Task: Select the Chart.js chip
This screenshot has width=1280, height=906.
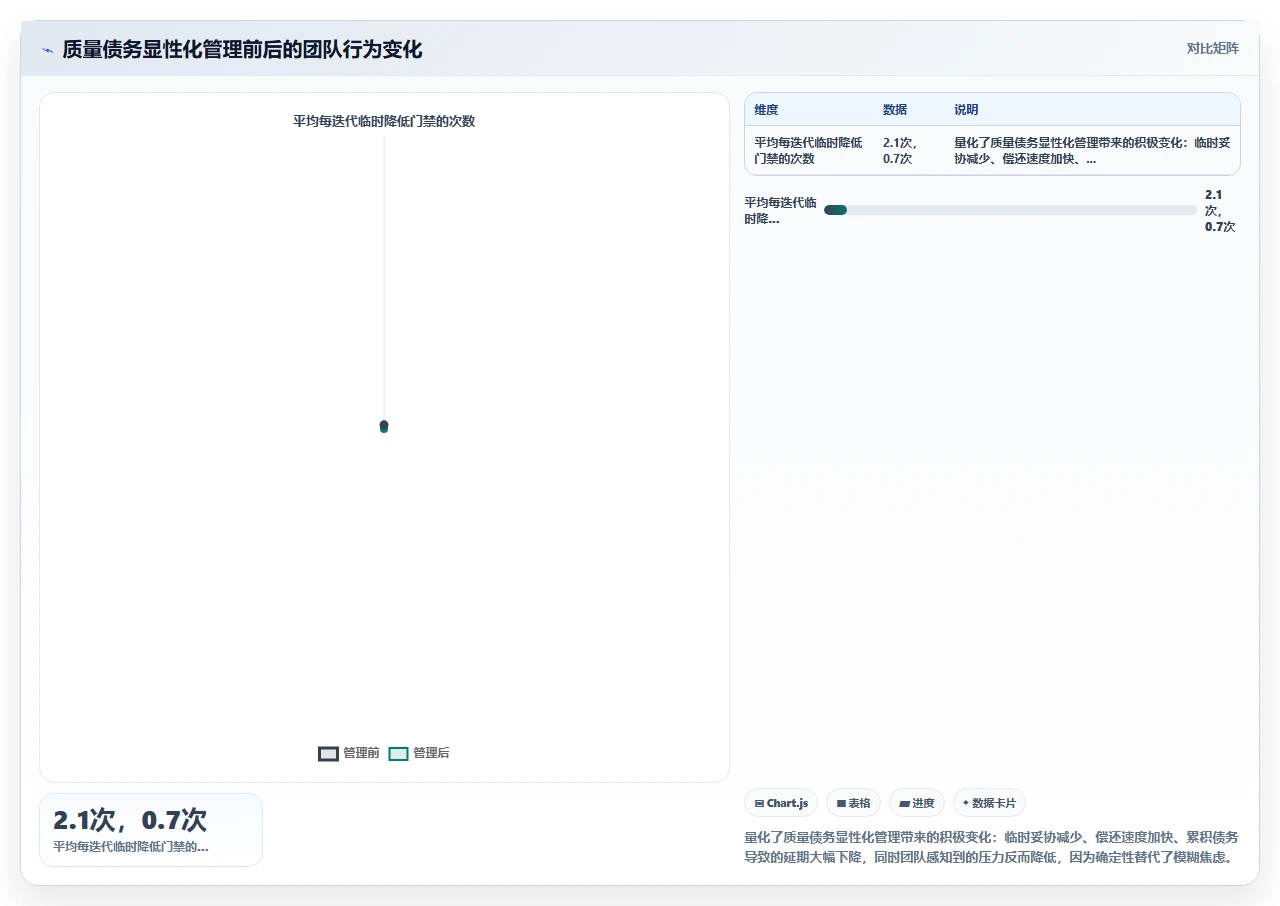Action: tap(781, 803)
